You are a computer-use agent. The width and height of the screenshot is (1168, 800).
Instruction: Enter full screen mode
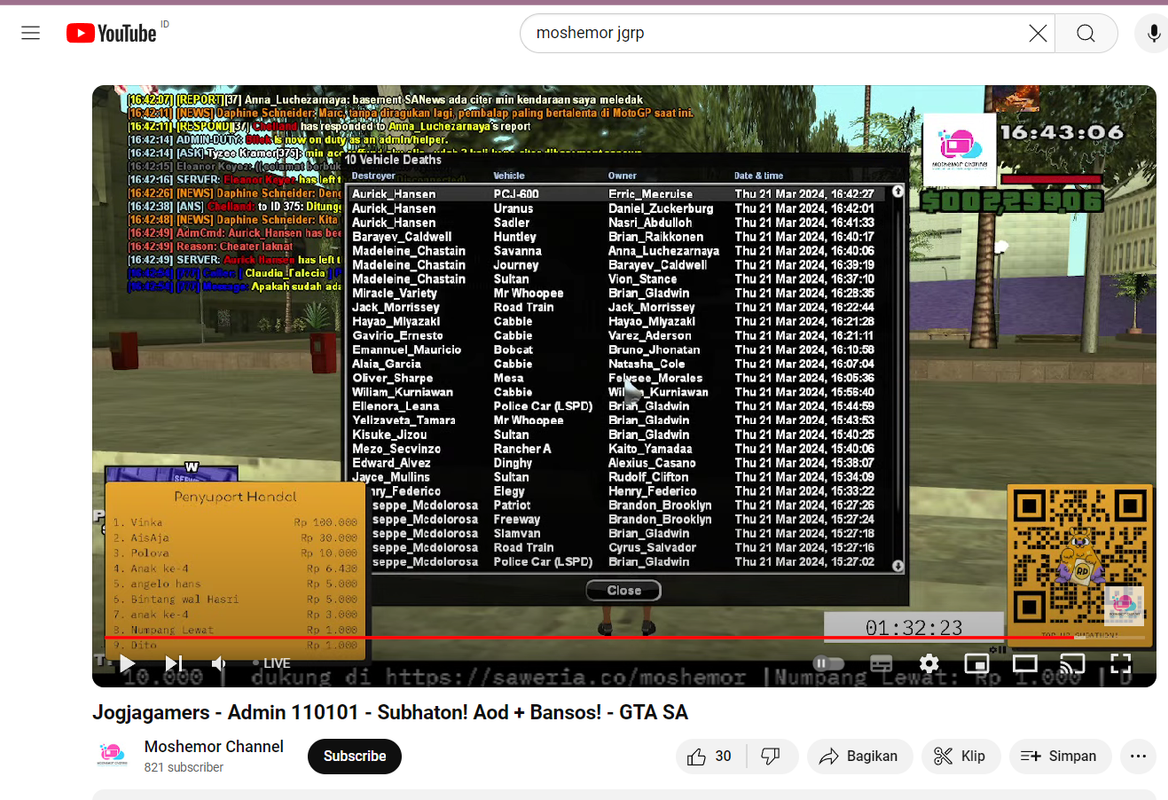(1120, 663)
